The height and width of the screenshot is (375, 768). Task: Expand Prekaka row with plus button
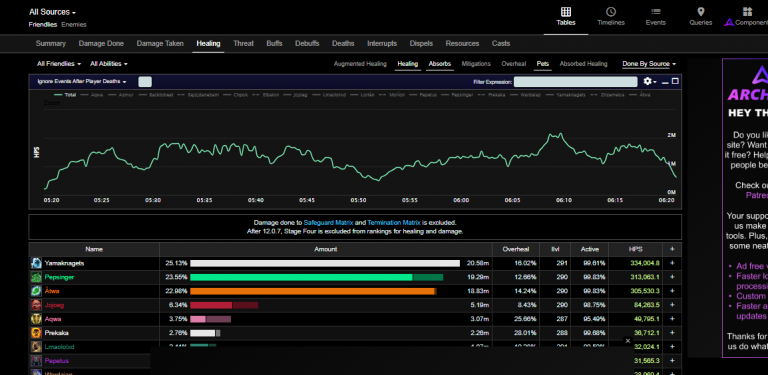pos(672,333)
